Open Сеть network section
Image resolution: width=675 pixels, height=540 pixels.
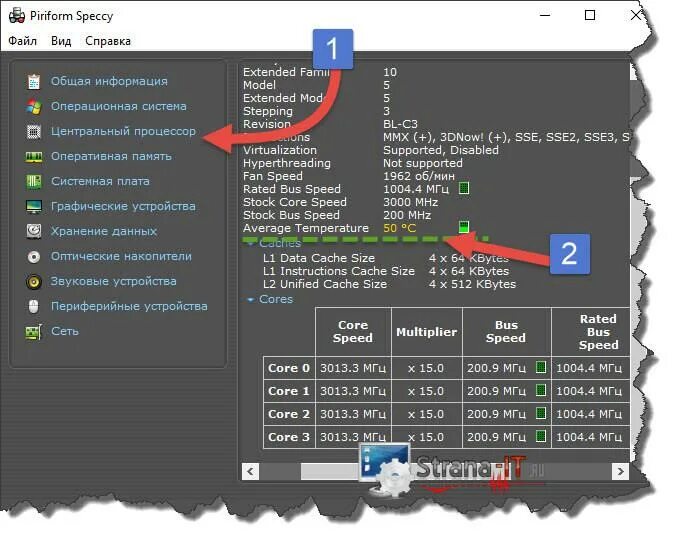[x=65, y=331]
